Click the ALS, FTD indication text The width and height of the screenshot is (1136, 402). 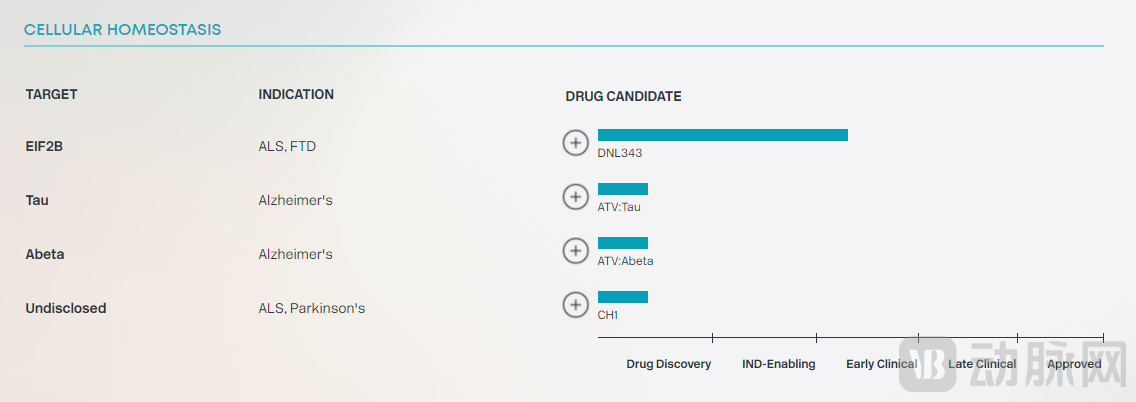tap(287, 146)
